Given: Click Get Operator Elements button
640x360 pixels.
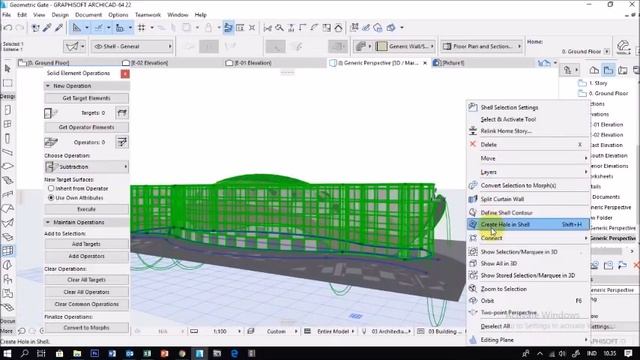Looking at the screenshot, I should (87, 127).
